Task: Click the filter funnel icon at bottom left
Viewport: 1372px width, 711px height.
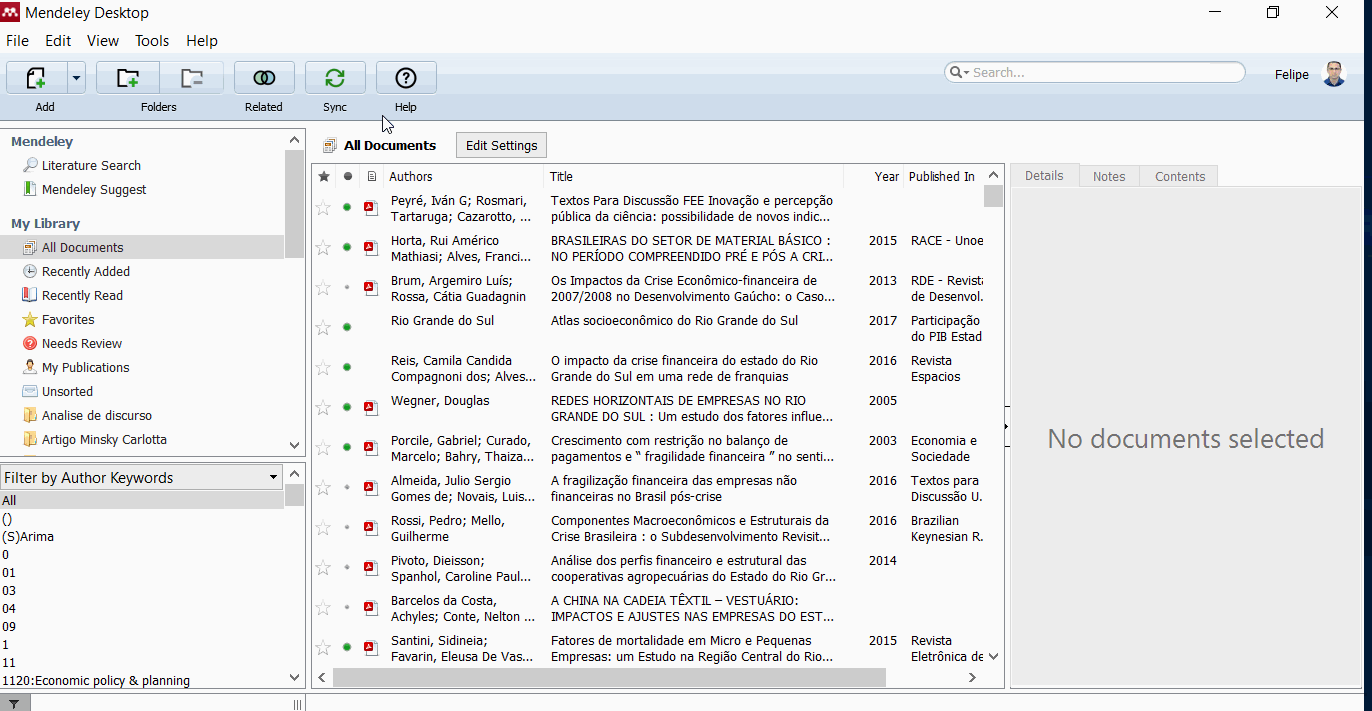Action: [x=15, y=704]
